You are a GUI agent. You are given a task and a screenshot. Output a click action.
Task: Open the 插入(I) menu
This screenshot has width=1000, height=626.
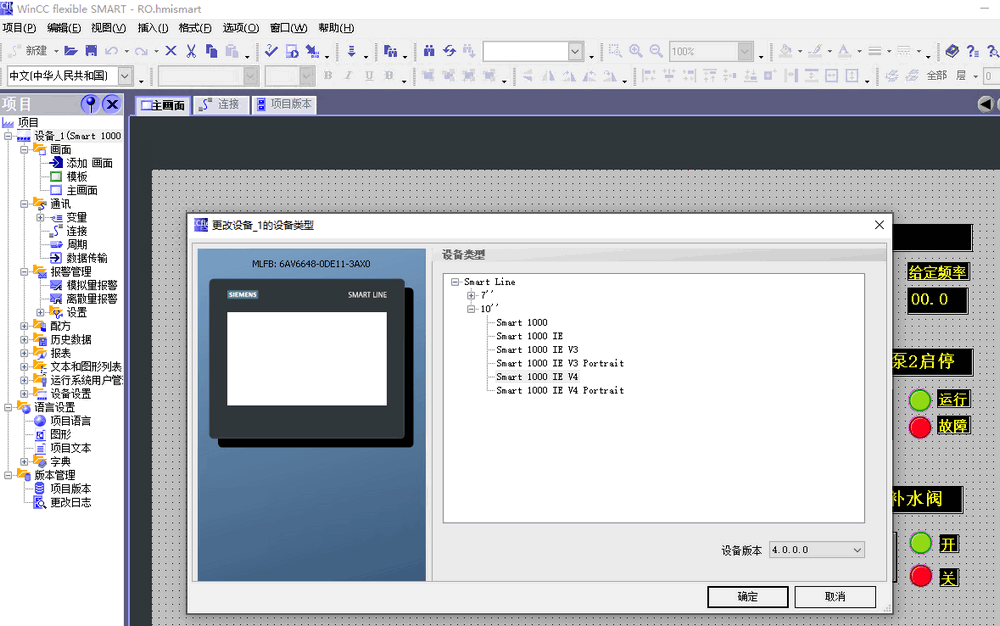coord(153,28)
